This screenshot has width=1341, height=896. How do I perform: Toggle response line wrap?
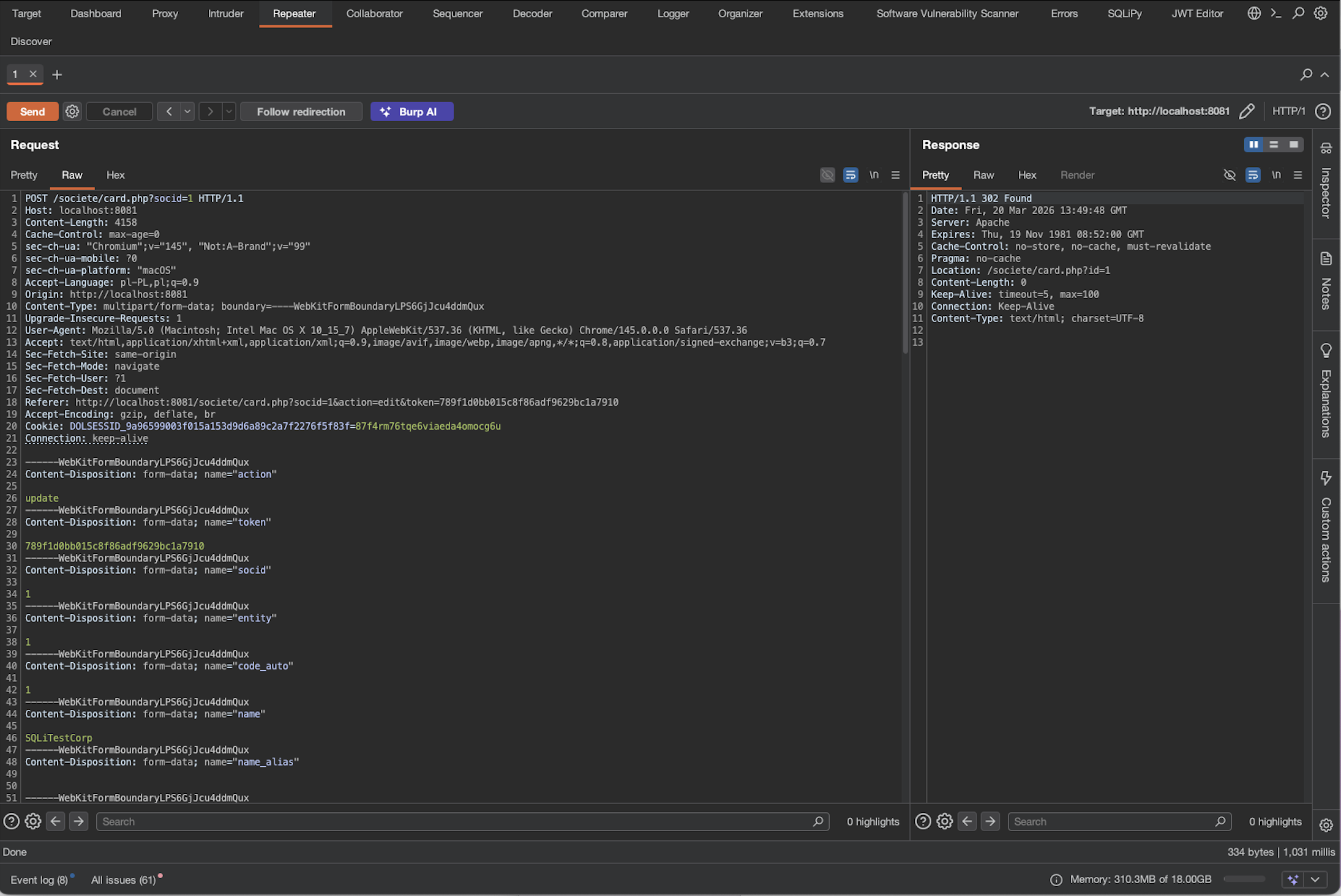point(1252,175)
